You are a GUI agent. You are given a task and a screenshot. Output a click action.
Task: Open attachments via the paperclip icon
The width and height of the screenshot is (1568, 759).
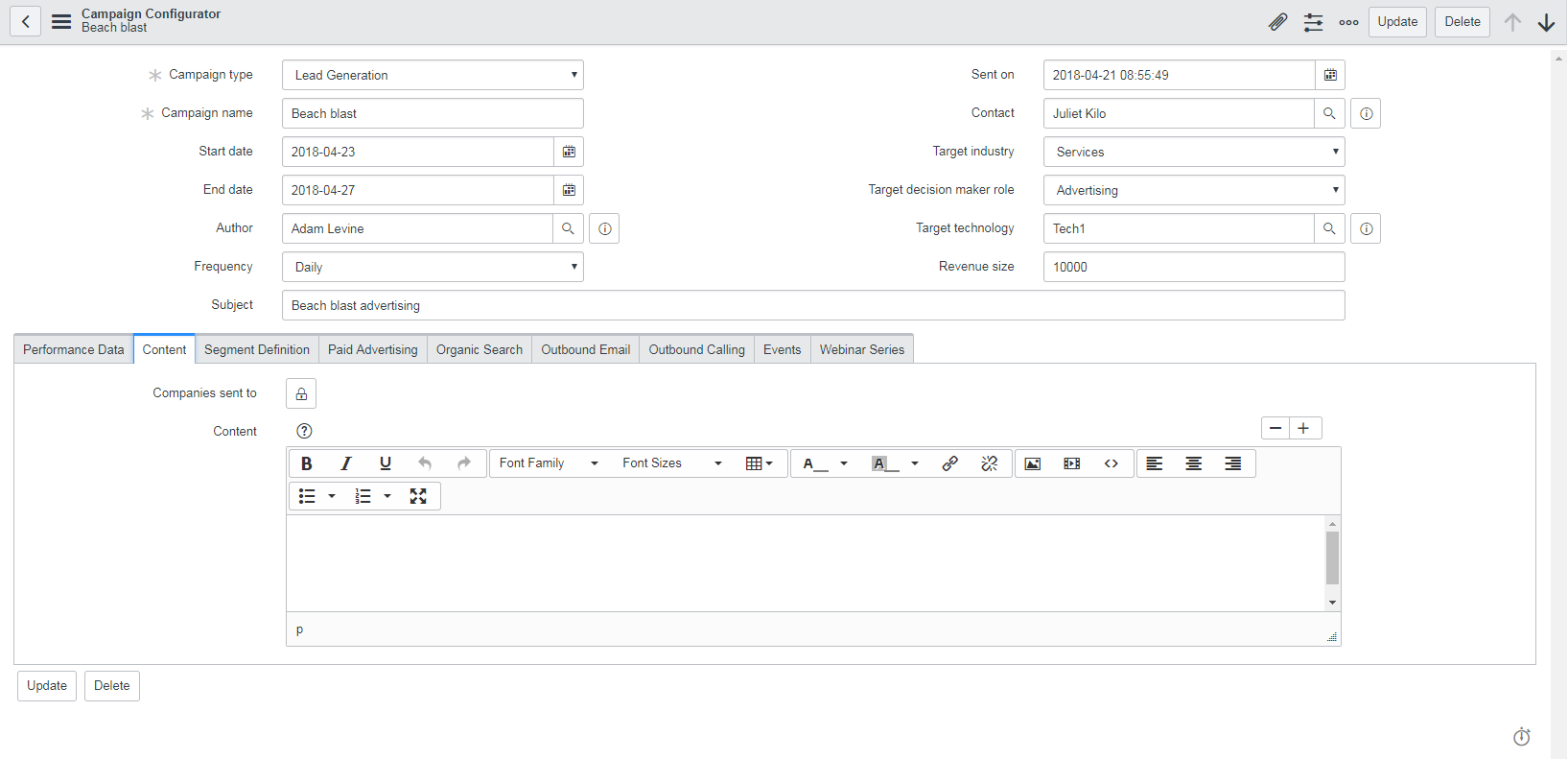[x=1277, y=22]
